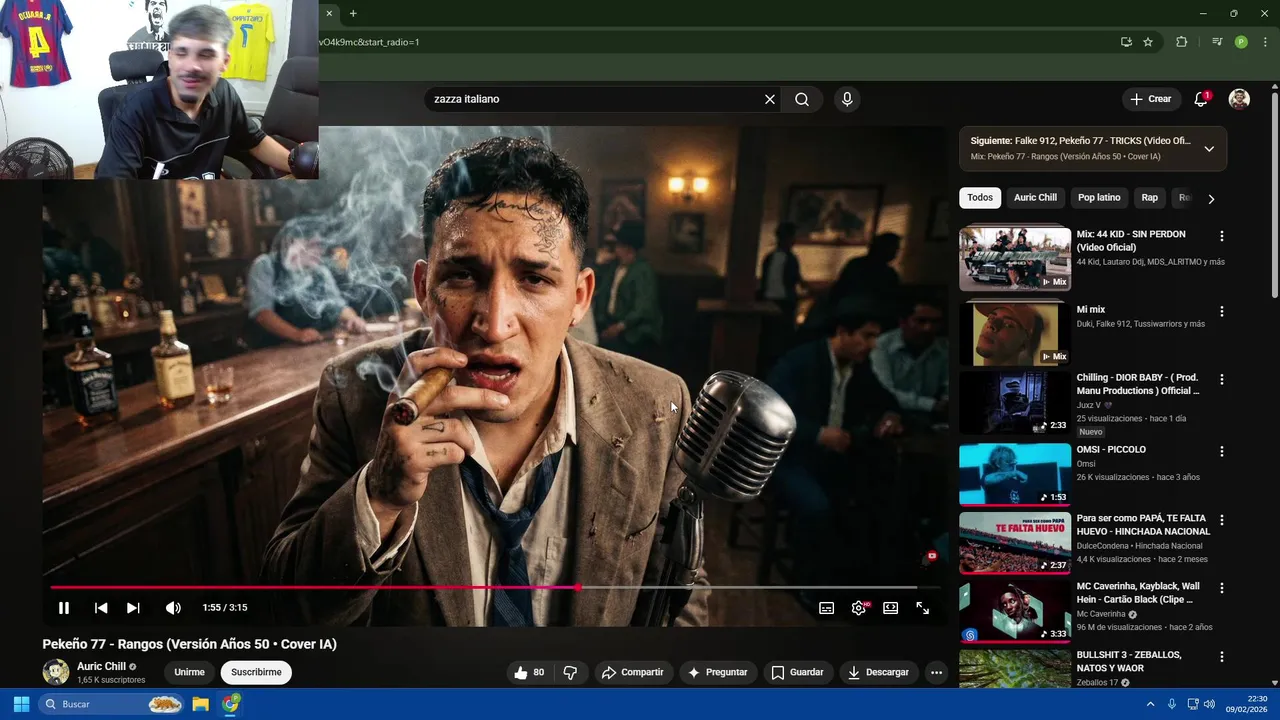Open the Auric Chill channel avatar

coord(56,672)
